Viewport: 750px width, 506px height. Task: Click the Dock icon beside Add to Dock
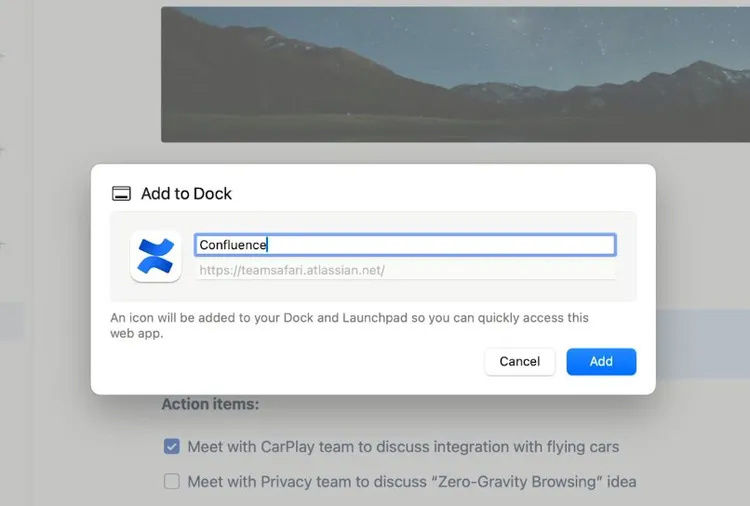click(x=121, y=194)
